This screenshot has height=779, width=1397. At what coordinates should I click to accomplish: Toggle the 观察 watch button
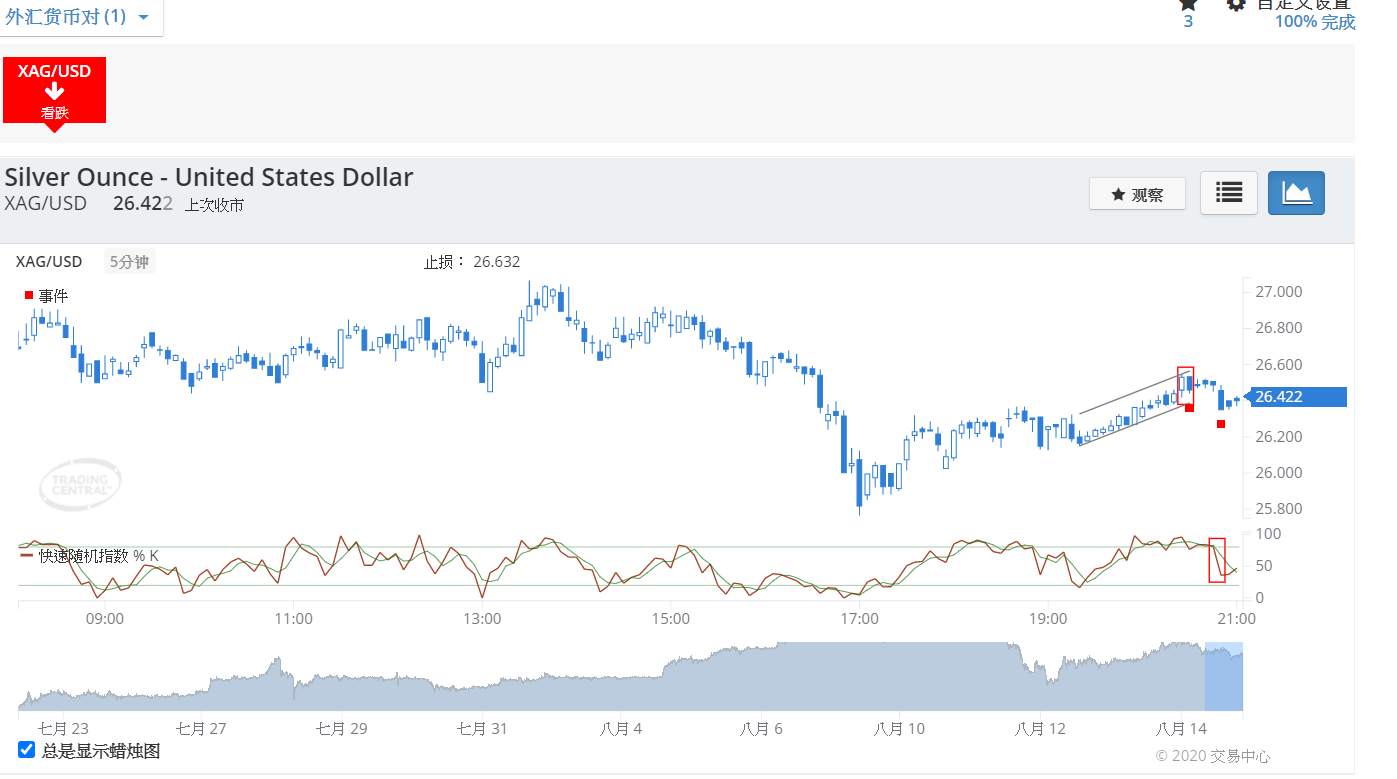tap(1137, 194)
